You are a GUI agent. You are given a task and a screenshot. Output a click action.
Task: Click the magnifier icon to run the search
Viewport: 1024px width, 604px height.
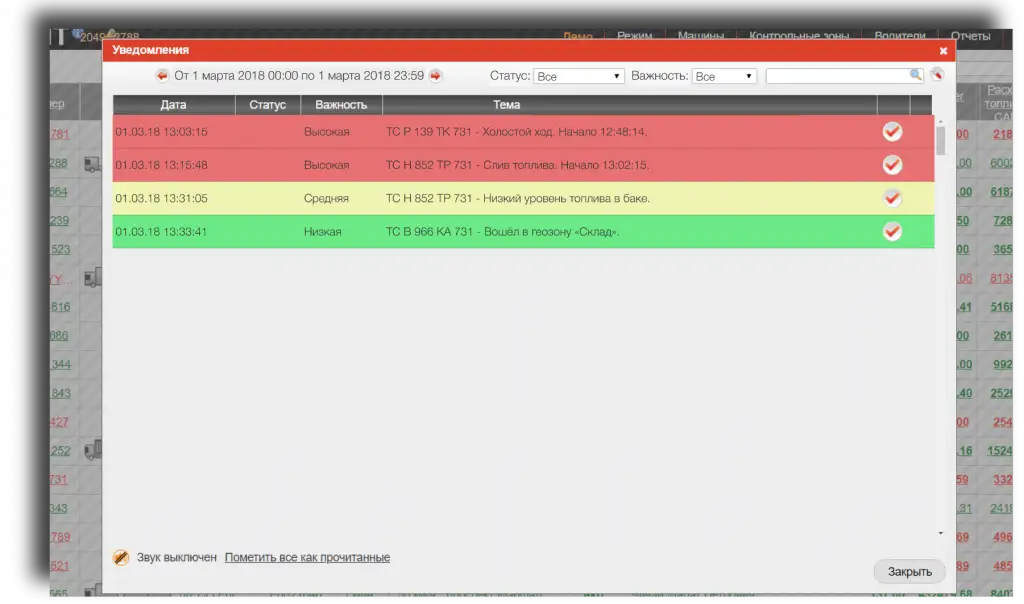[x=915, y=74]
